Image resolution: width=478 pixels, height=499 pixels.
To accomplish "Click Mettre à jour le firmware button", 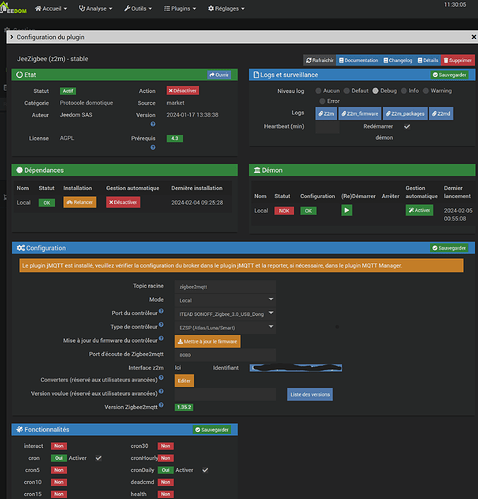I will [207, 341].
